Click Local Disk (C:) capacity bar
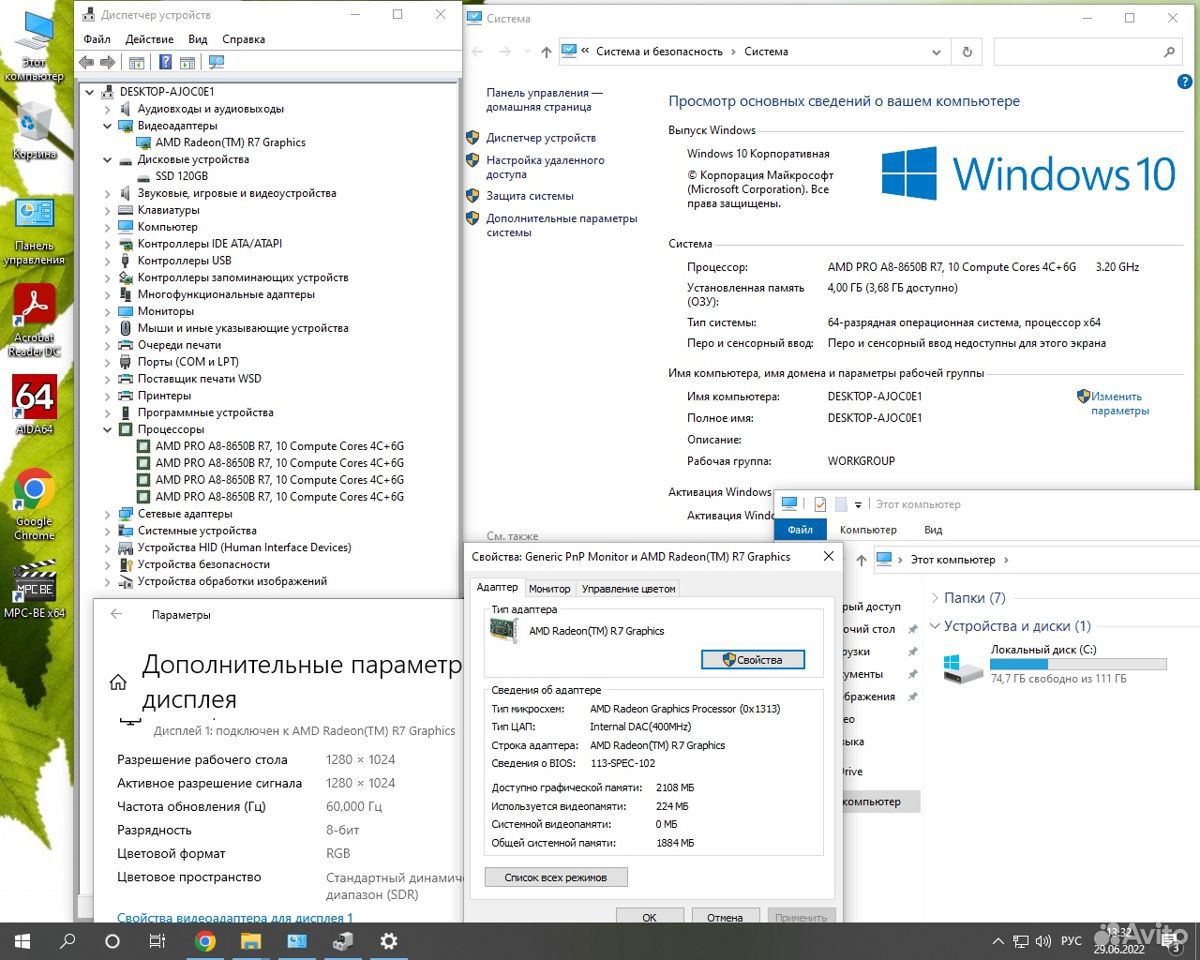 1078,664
